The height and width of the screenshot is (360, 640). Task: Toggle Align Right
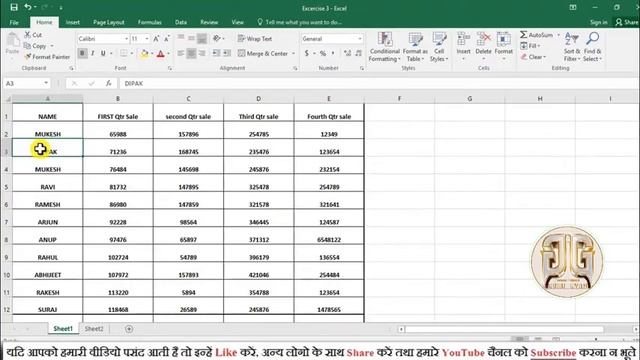tap(202, 53)
